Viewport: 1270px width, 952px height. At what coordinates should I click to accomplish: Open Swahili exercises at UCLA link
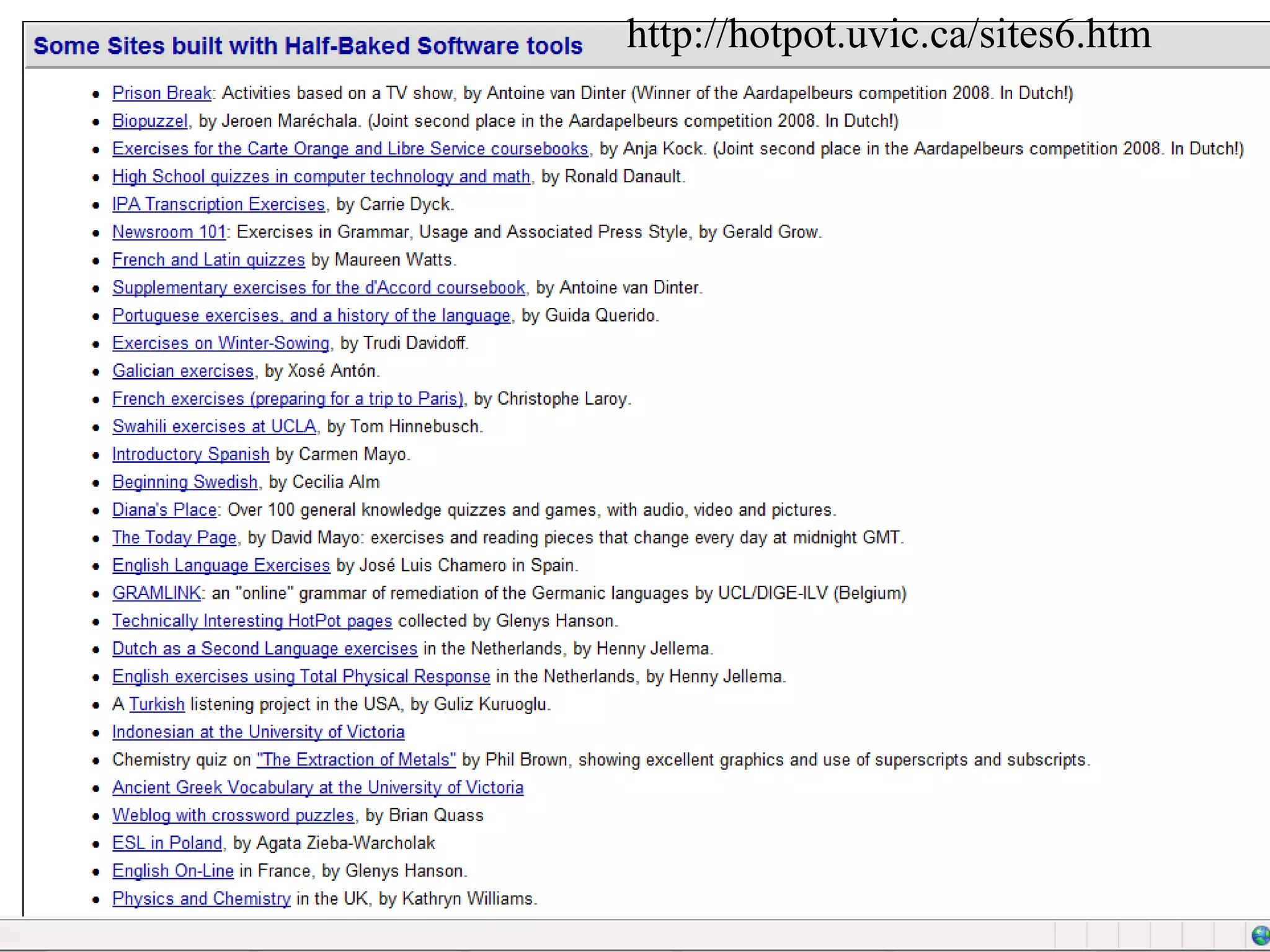pyautogui.click(x=214, y=426)
